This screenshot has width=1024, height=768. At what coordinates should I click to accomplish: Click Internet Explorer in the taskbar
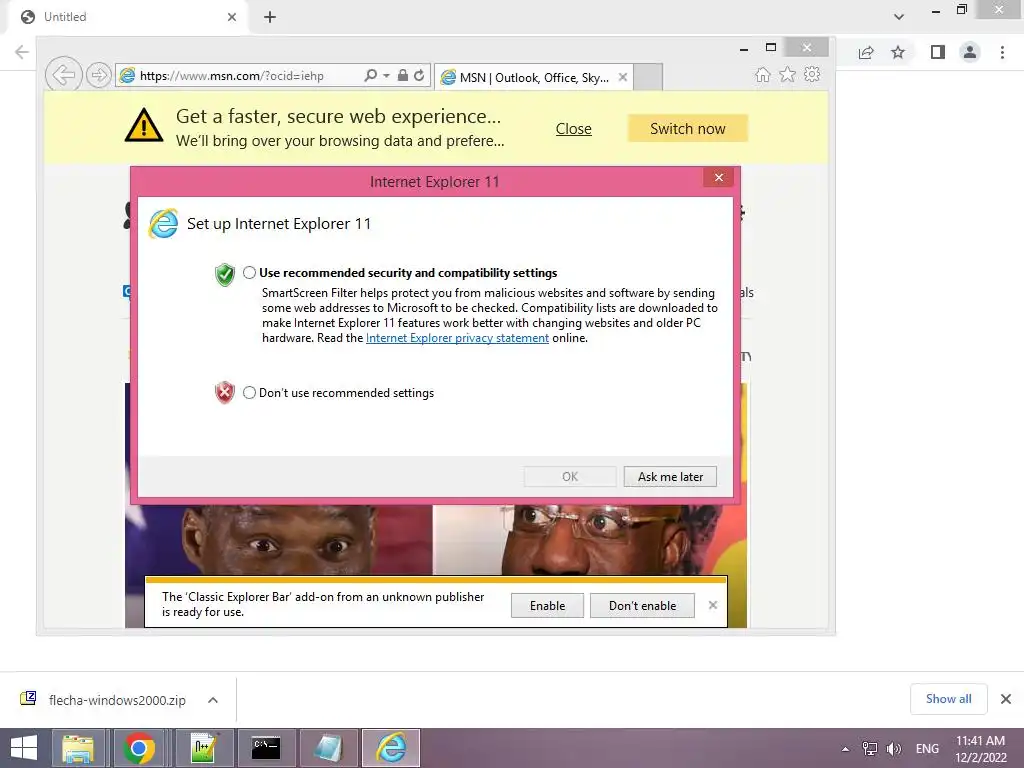[x=391, y=748]
